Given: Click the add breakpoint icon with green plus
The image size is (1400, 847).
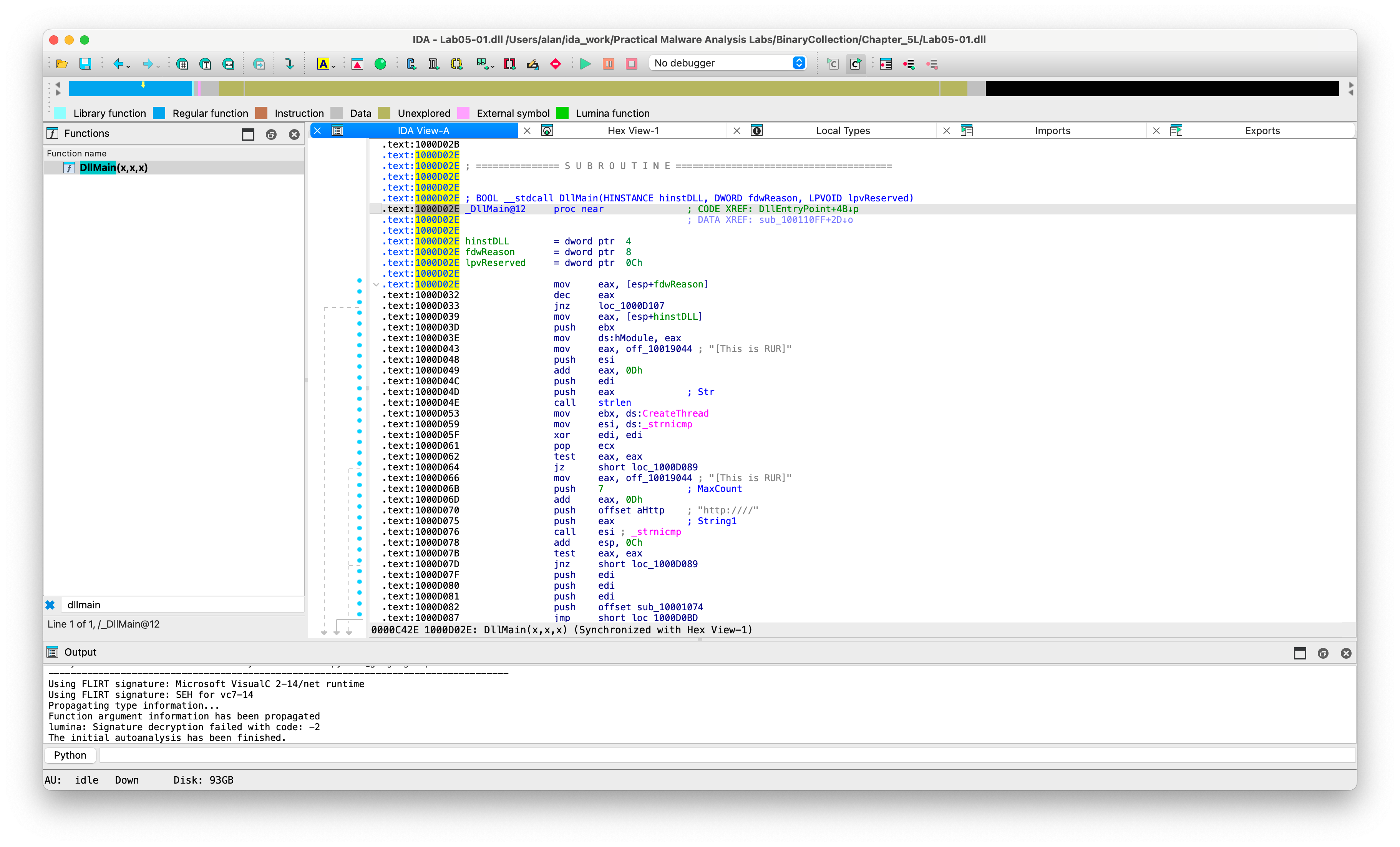Looking at the screenshot, I should (x=909, y=64).
